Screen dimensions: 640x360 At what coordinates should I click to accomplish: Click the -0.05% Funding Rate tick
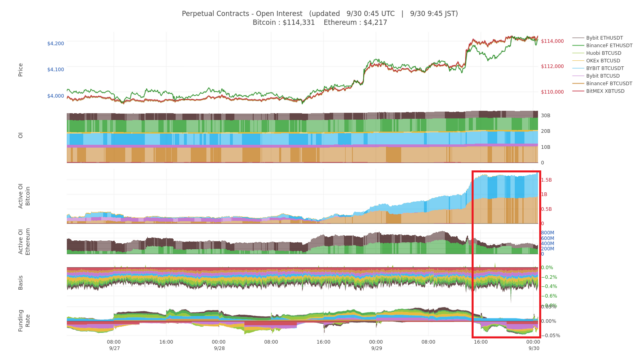point(550,336)
